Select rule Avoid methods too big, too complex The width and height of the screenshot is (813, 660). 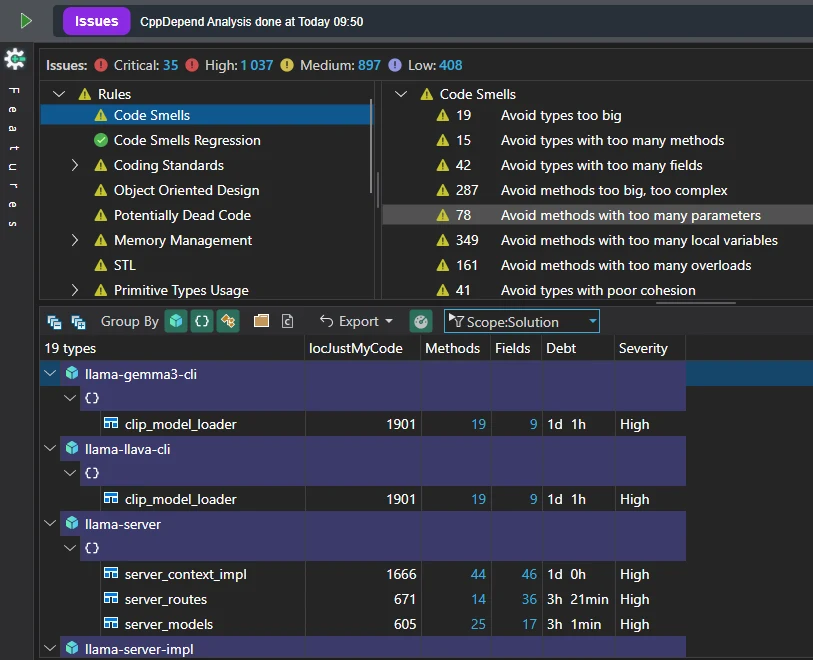[x=614, y=190]
